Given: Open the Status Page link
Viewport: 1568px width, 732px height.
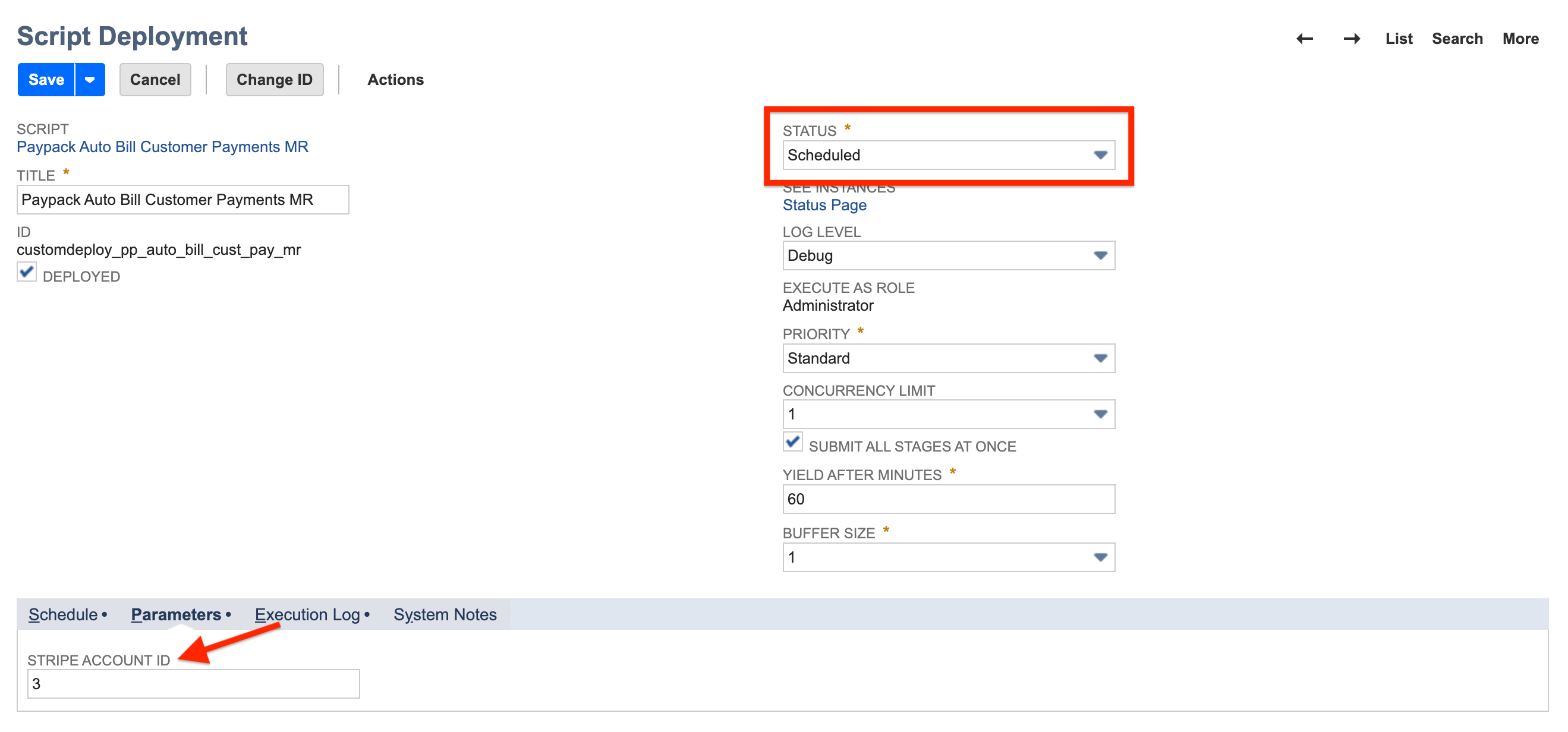Looking at the screenshot, I should [824, 205].
